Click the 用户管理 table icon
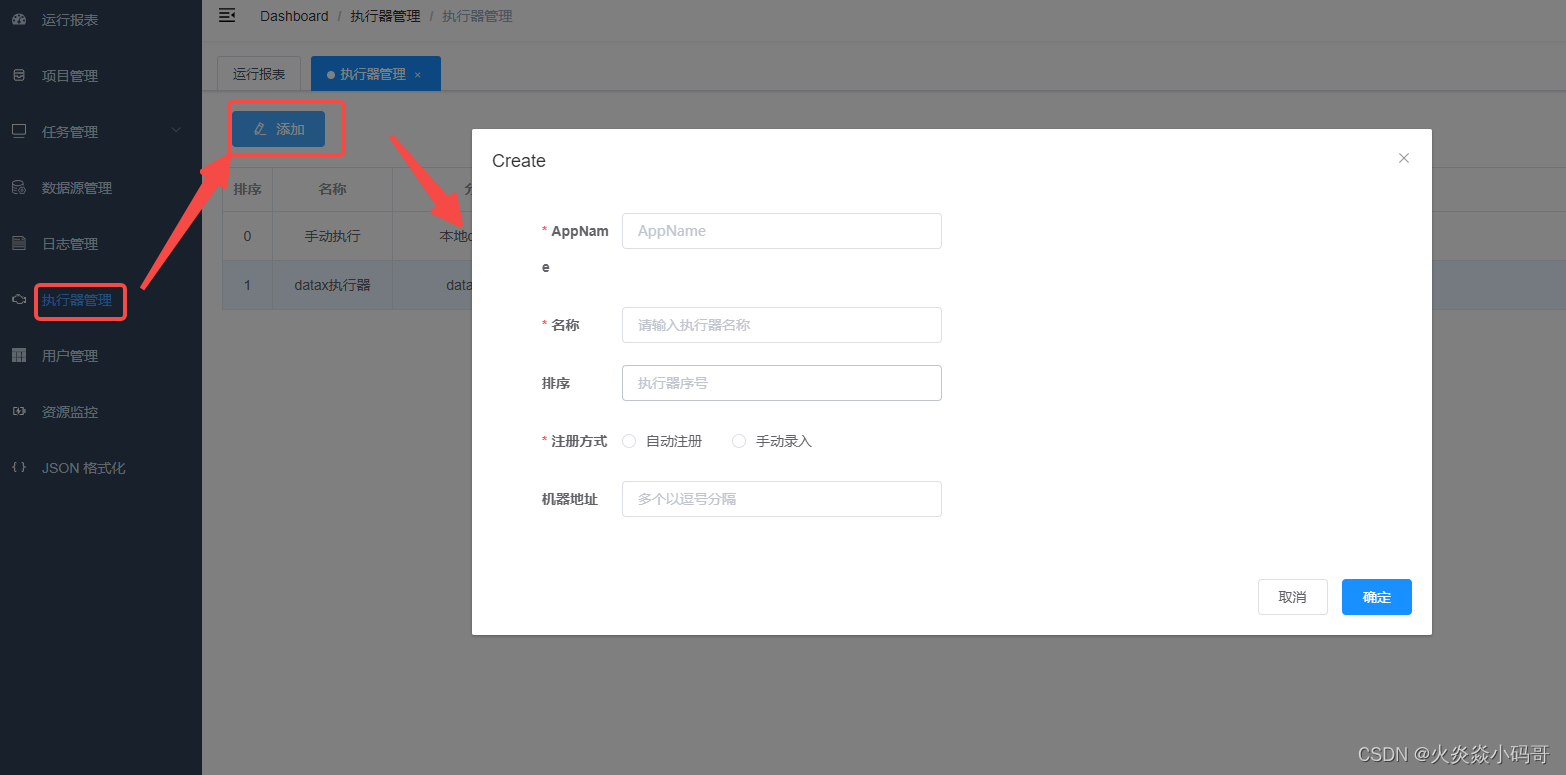Image resolution: width=1566 pixels, height=775 pixels. pos(19,355)
